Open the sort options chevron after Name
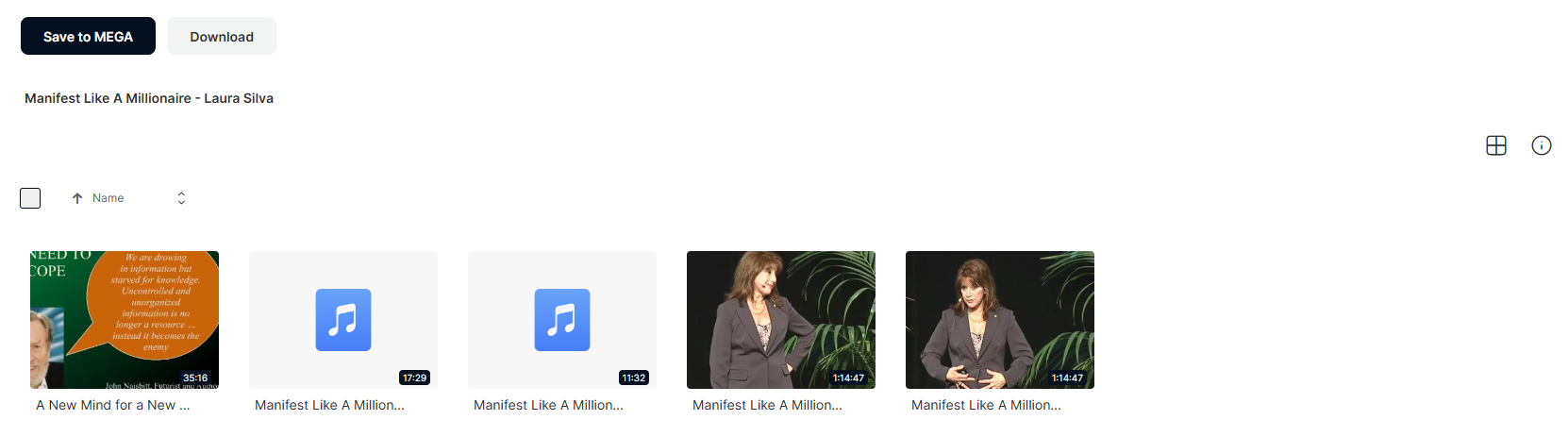Viewport: 1568px width, 437px height. point(181,198)
